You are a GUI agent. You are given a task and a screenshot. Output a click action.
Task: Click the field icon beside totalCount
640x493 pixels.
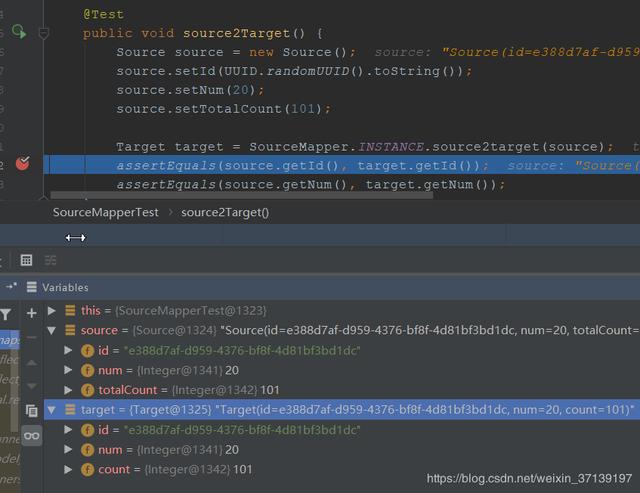pyautogui.click(x=87, y=390)
